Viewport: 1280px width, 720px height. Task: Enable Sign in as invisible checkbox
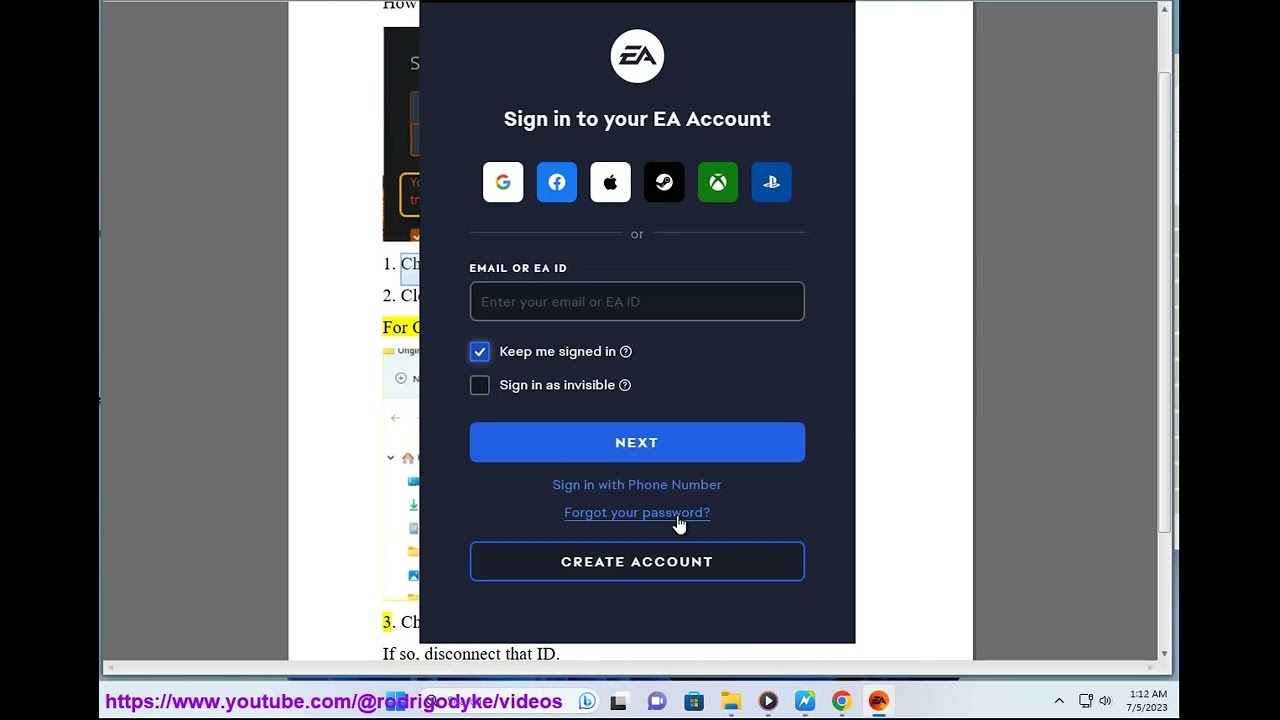click(x=480, y=385)
